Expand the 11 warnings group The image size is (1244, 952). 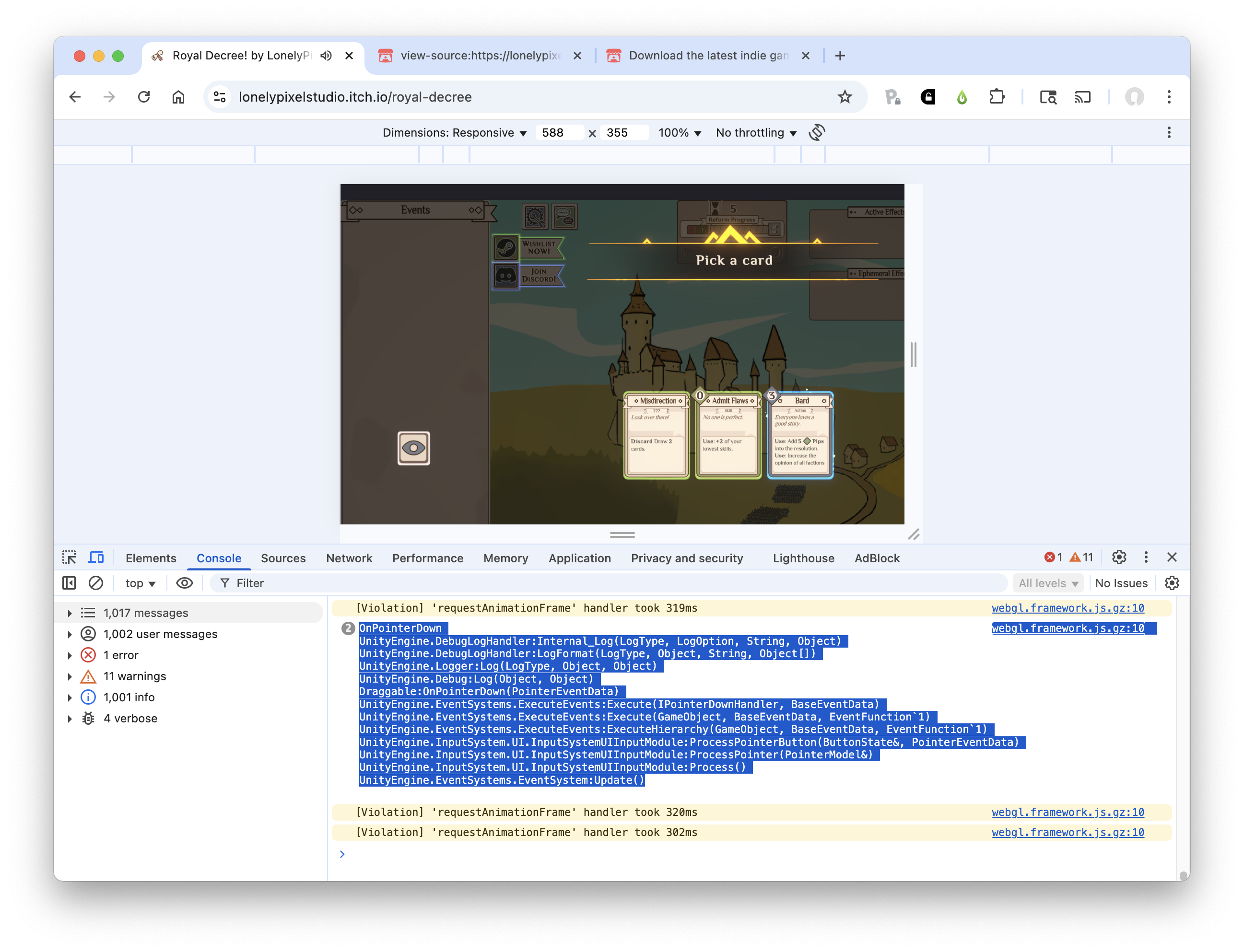pyautogui.click(x=70, y=676)
